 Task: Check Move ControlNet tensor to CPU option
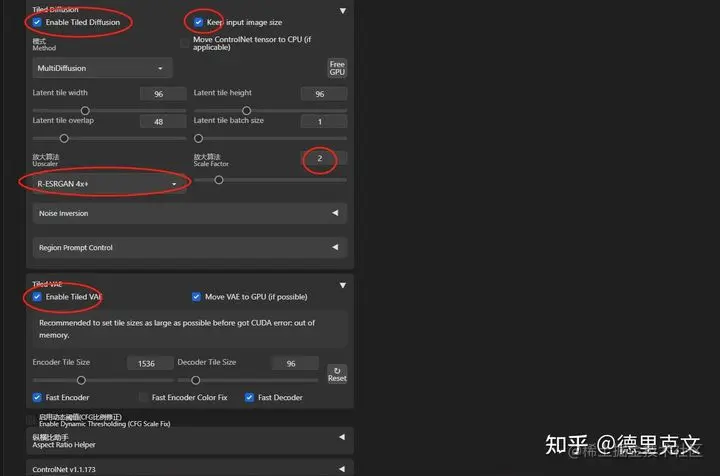184,43
